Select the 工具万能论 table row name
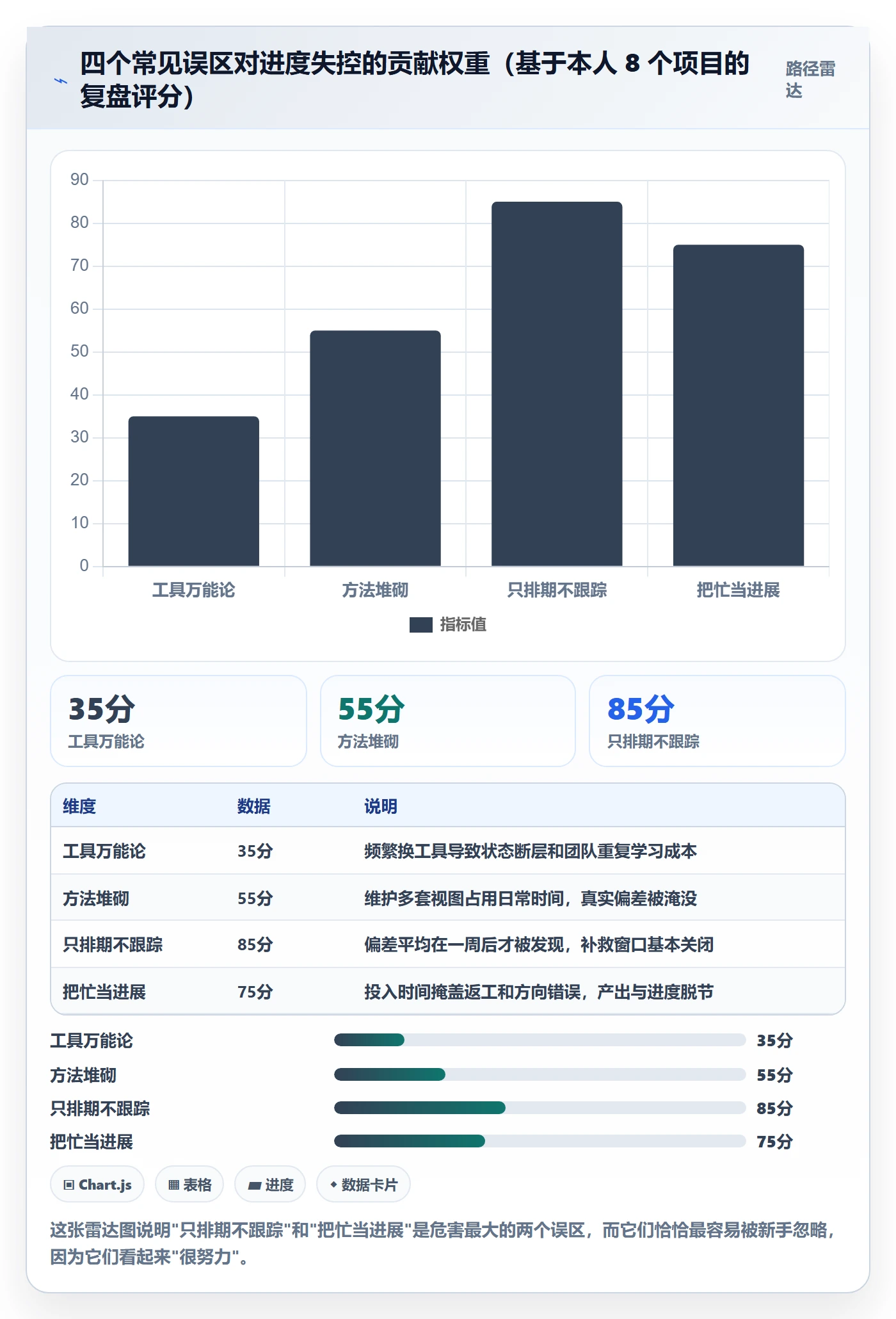 104,852
